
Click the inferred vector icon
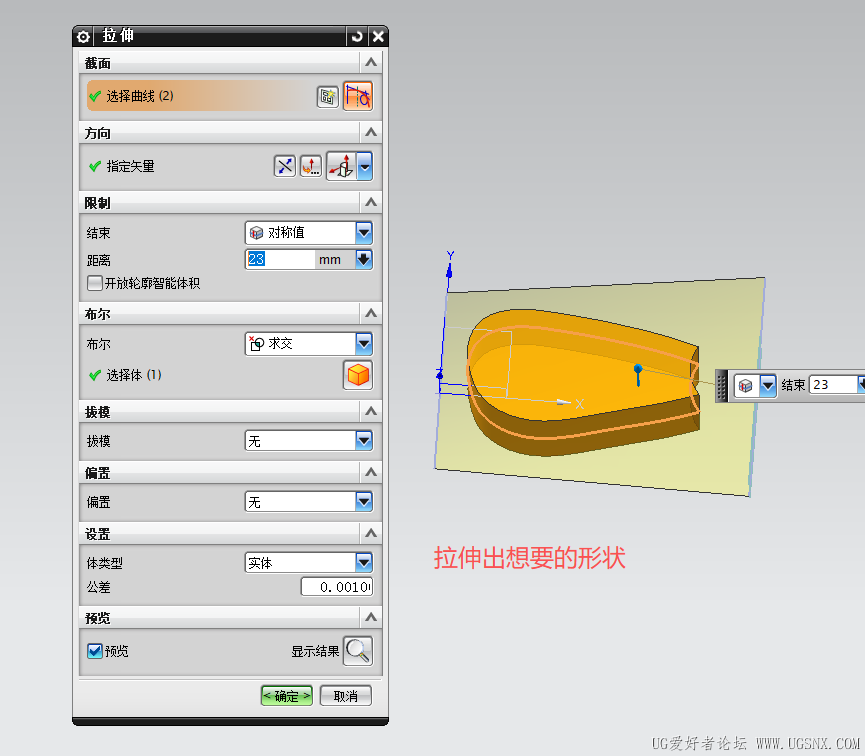[x=341, y=166]
